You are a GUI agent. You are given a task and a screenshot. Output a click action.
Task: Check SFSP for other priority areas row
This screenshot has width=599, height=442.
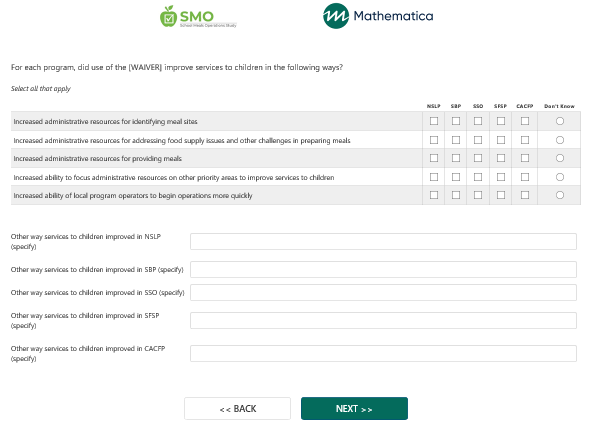[x=501, y=177]
